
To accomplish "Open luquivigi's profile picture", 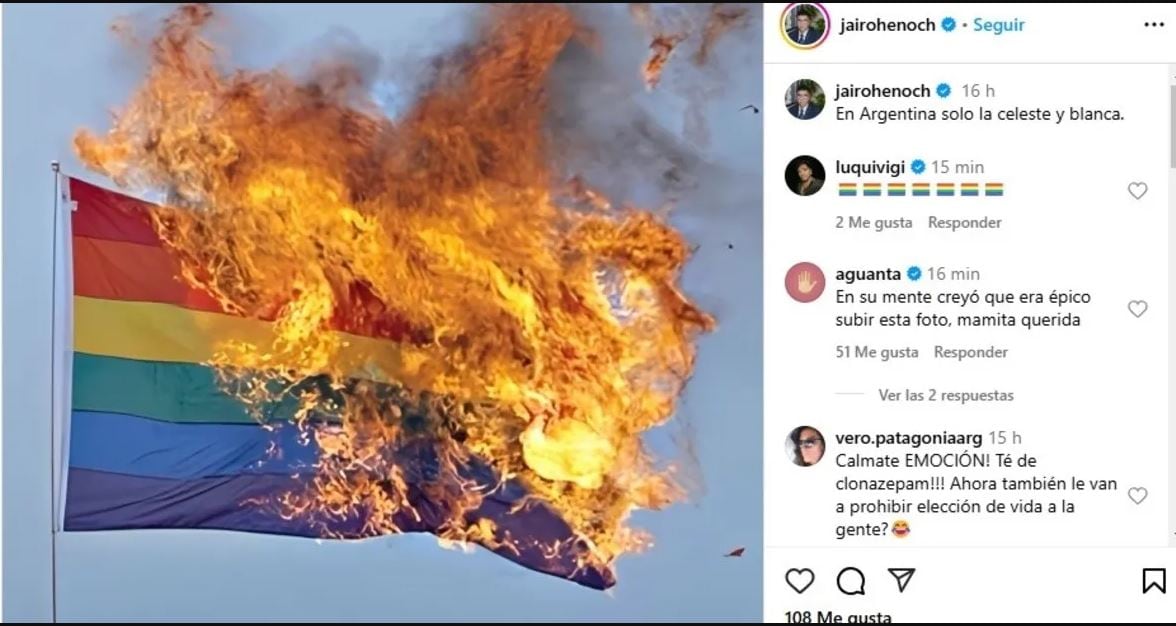I will (805, 176).
